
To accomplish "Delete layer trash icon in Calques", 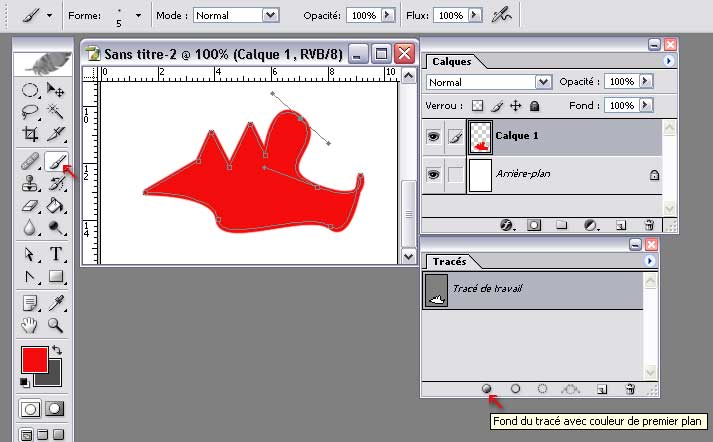I will (649, 225).
